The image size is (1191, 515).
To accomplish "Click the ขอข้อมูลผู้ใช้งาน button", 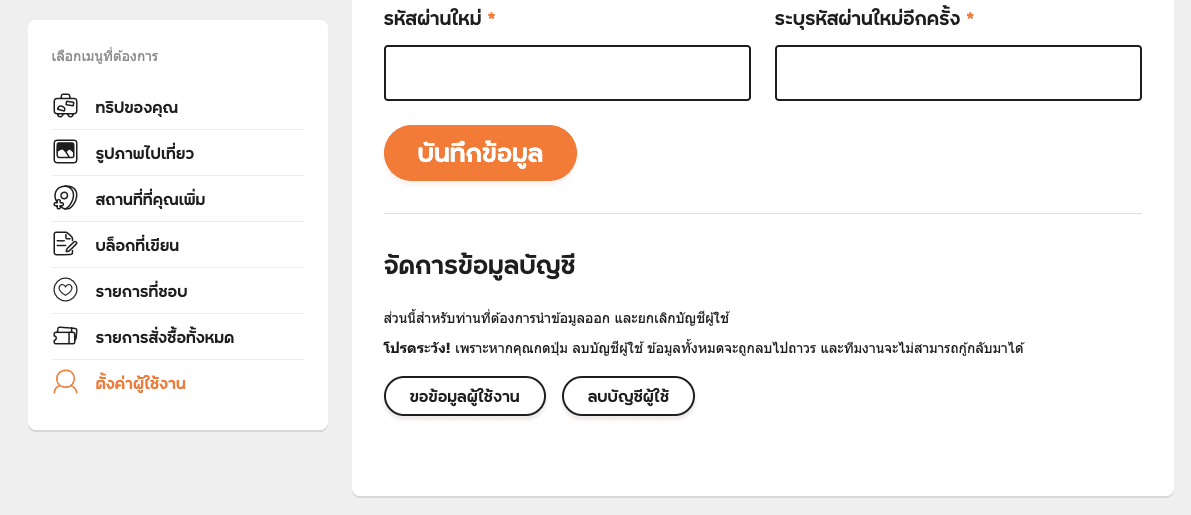I will [465, 397].
